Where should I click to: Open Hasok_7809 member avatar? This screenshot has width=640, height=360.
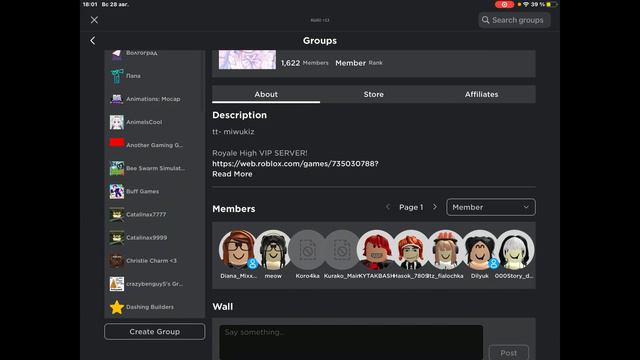click(411, 250)
